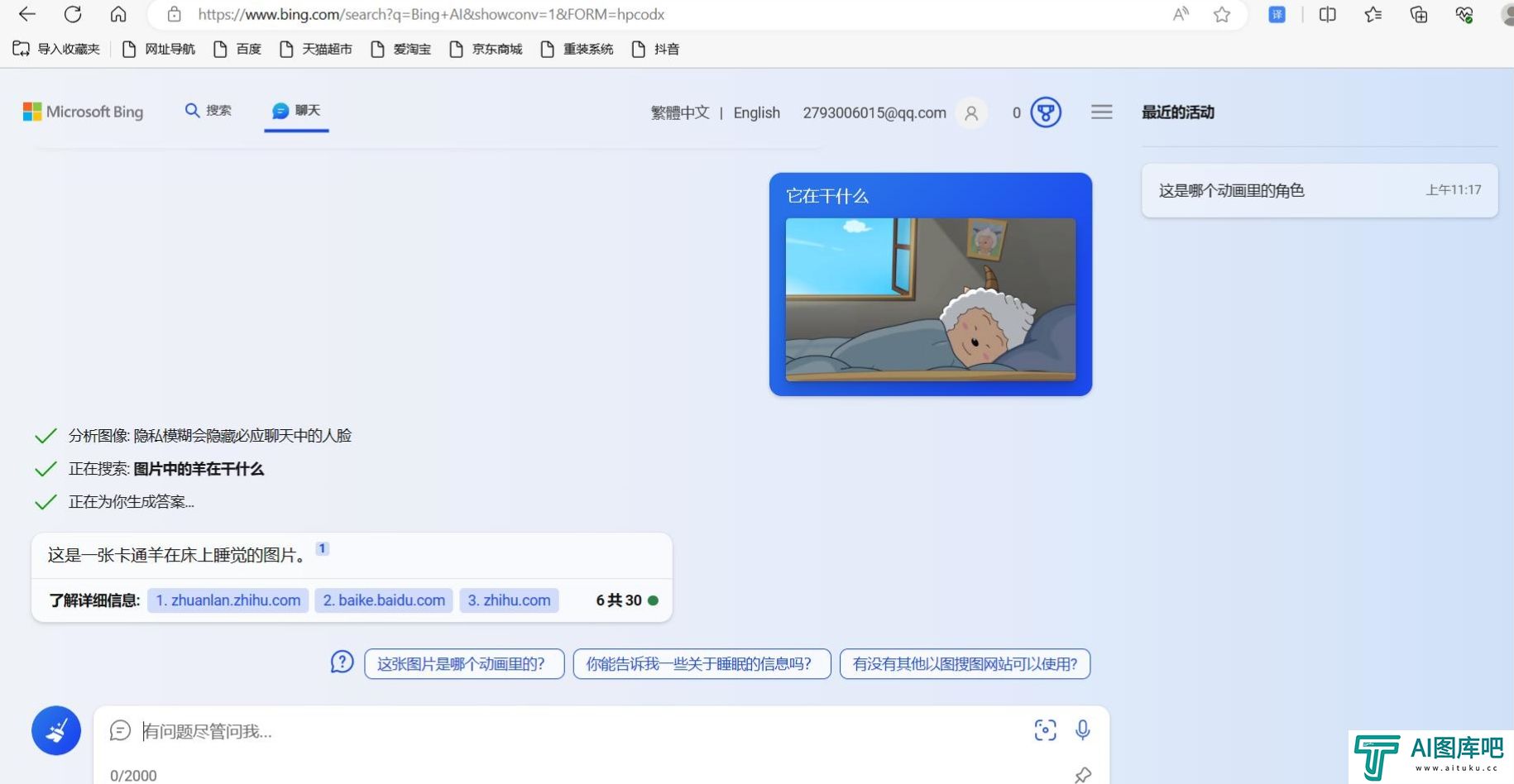
Task: Select suggestion 这张图片是哪个动画里的?
Action: (464, 664)
